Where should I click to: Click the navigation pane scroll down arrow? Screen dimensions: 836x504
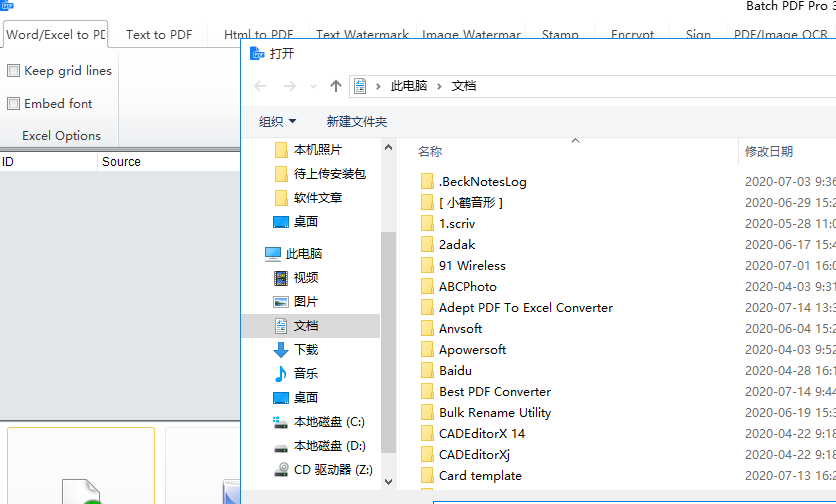[x=388, y=482]
